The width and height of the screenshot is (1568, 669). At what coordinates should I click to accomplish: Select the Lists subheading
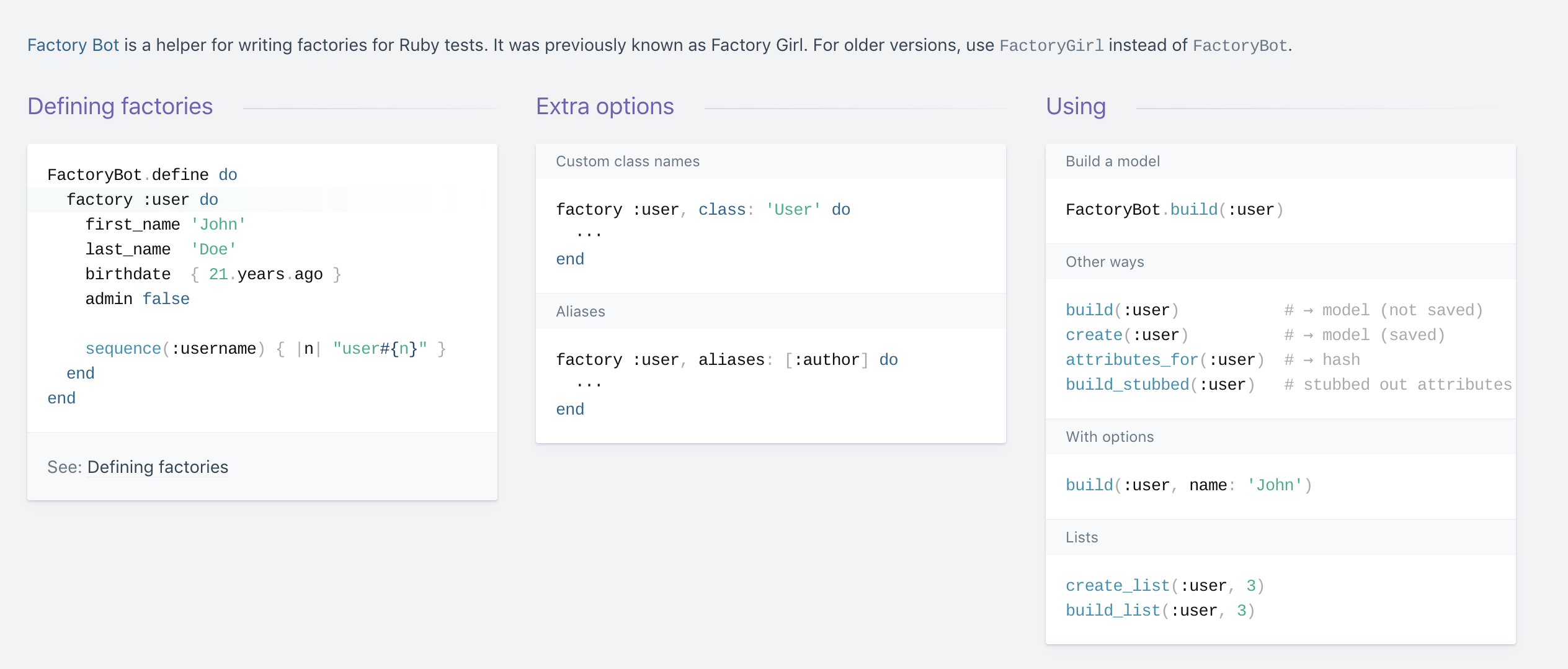1082,537
